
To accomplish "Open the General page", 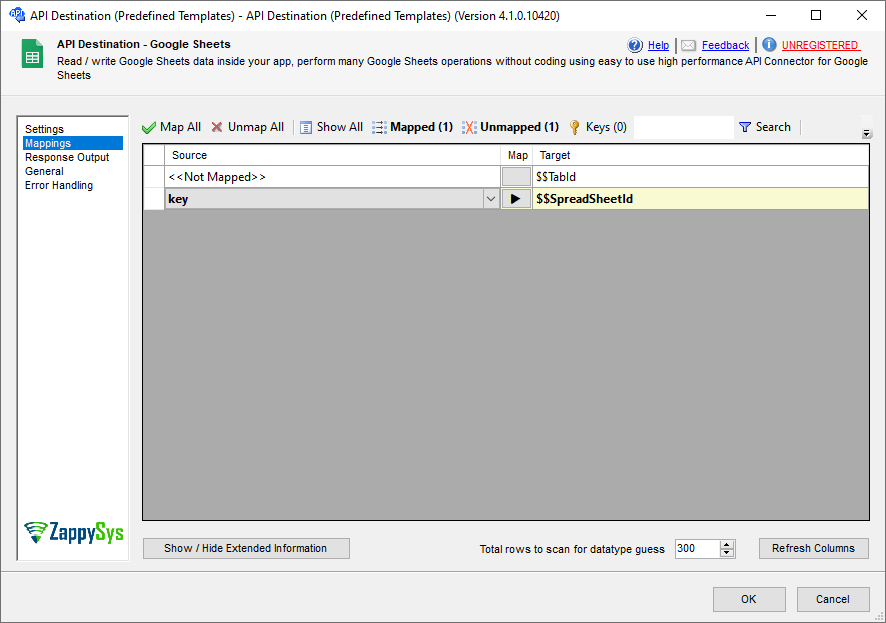I will (x=44, y=171).
